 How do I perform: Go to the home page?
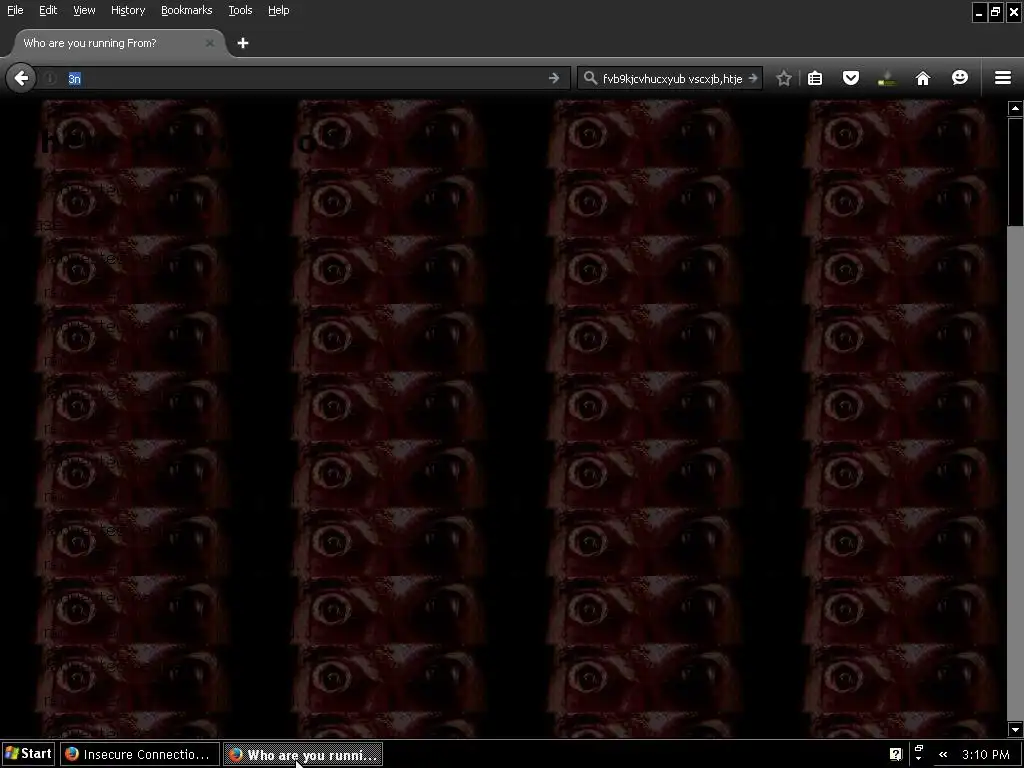[x=922, y=78]
